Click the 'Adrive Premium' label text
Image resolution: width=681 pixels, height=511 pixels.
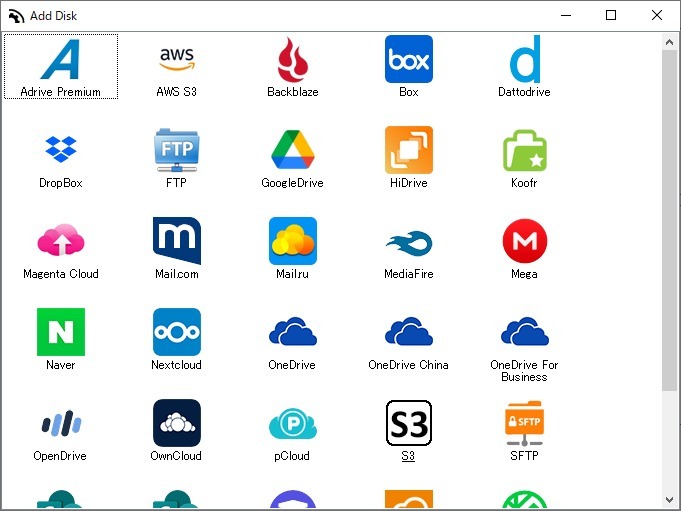(x=60, y=92)
